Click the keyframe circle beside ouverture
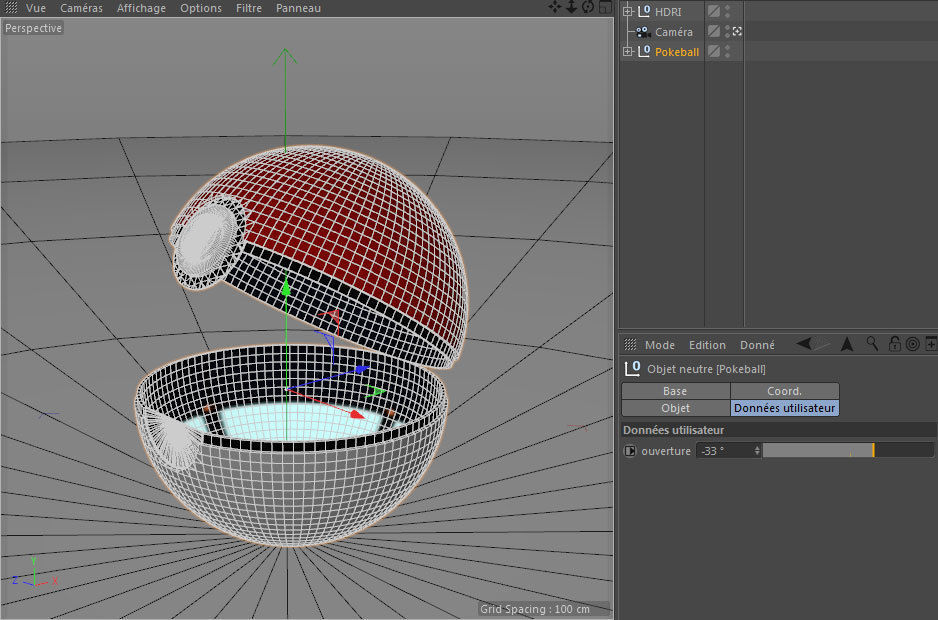938x620 pixels. click(x=630, y=451)
